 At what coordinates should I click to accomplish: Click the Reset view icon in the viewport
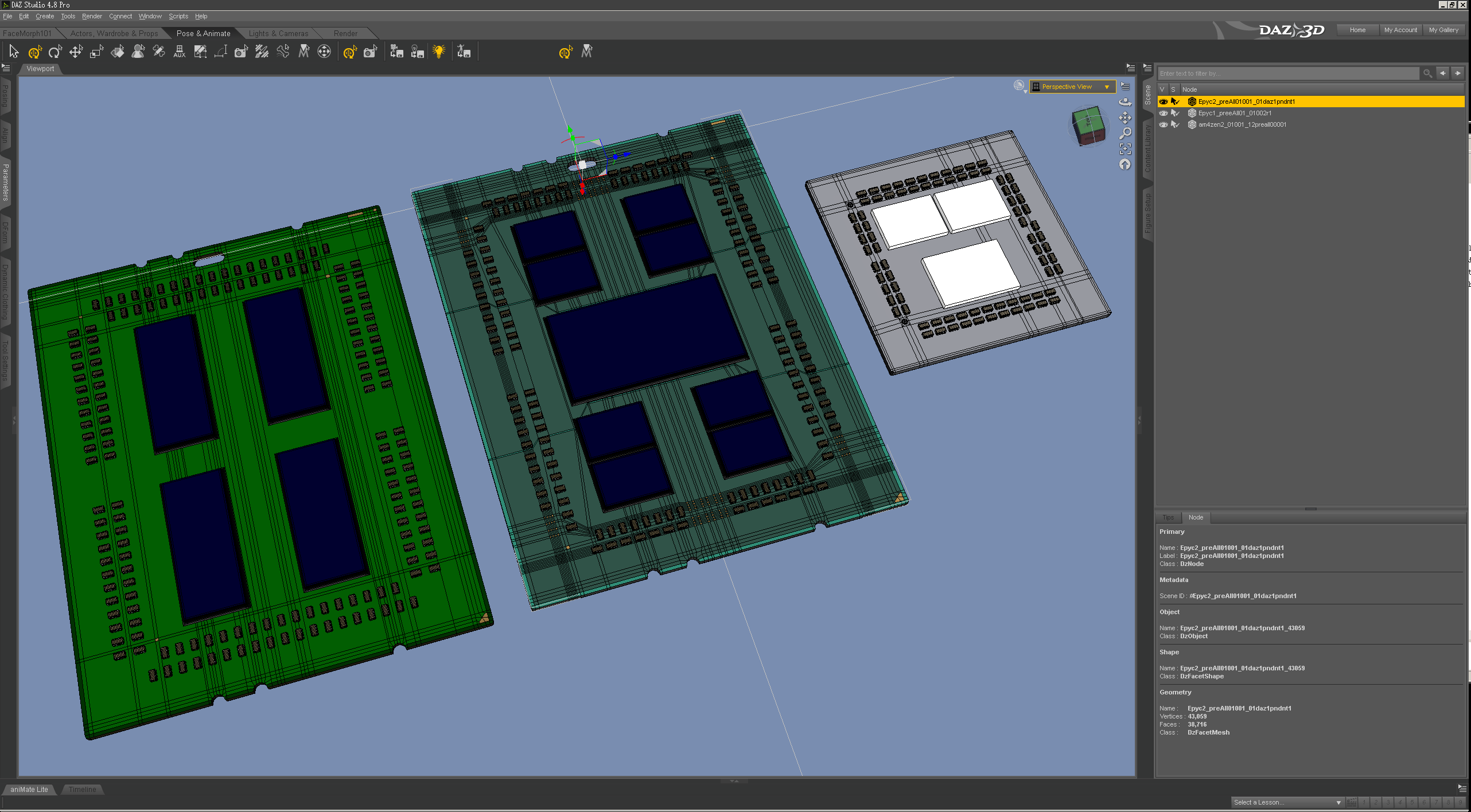(x=1125, y=165)
